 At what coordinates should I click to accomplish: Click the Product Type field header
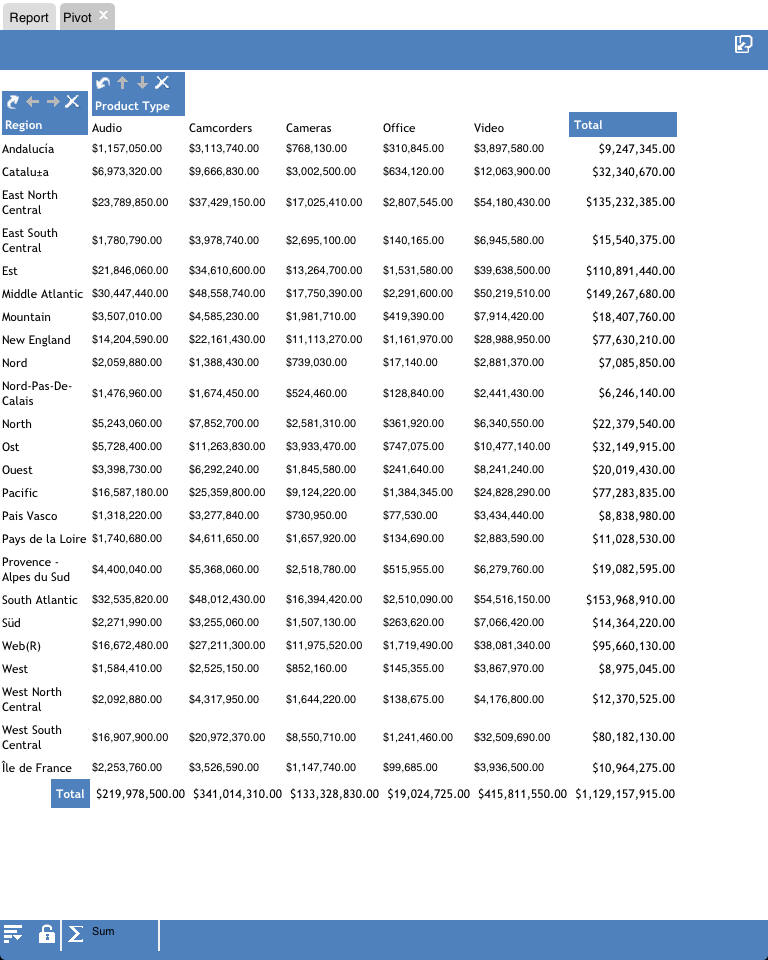132,106
